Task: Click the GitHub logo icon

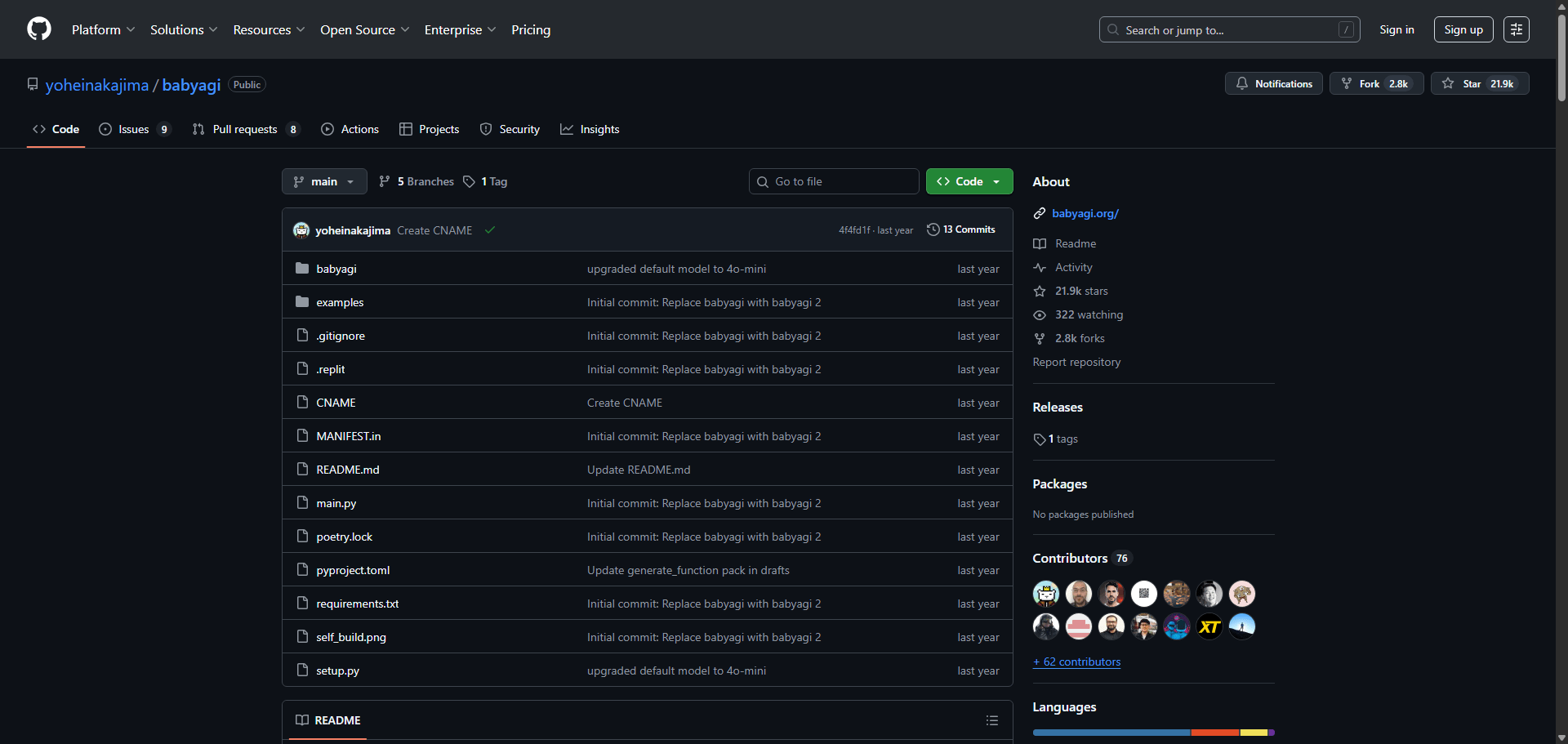Action: pyautogui.click(x=39, y=29)
